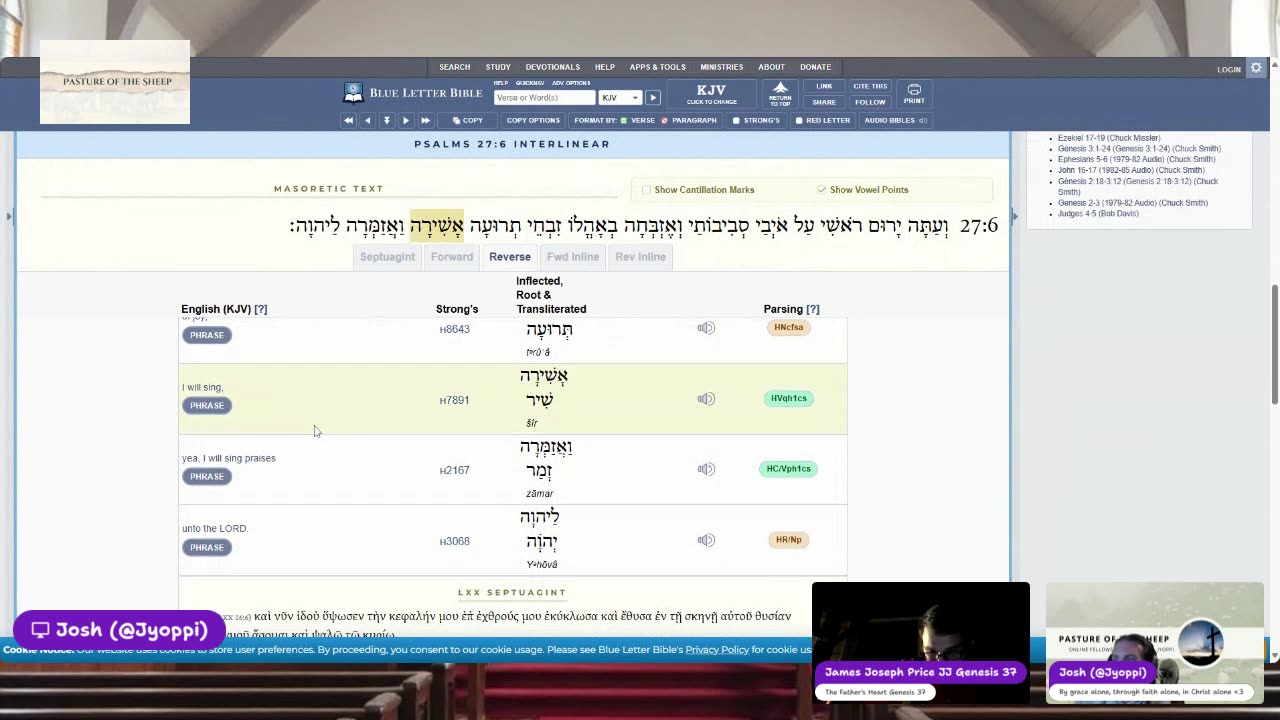Switch to the Forward tab
Viewport: 1280px width, 720px height.
[x=452, y=257]
